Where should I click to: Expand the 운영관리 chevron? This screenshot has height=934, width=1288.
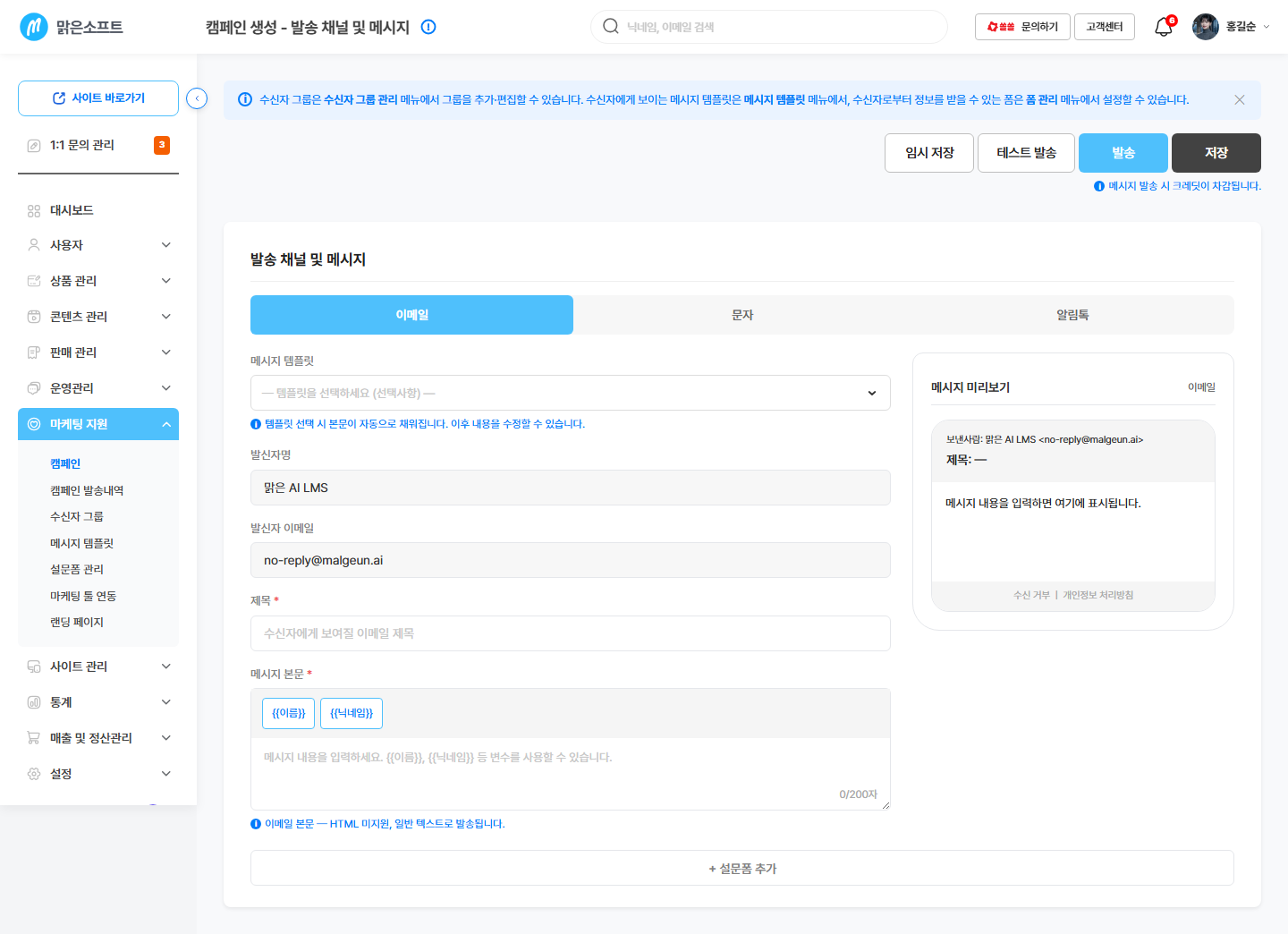[166, 388]
